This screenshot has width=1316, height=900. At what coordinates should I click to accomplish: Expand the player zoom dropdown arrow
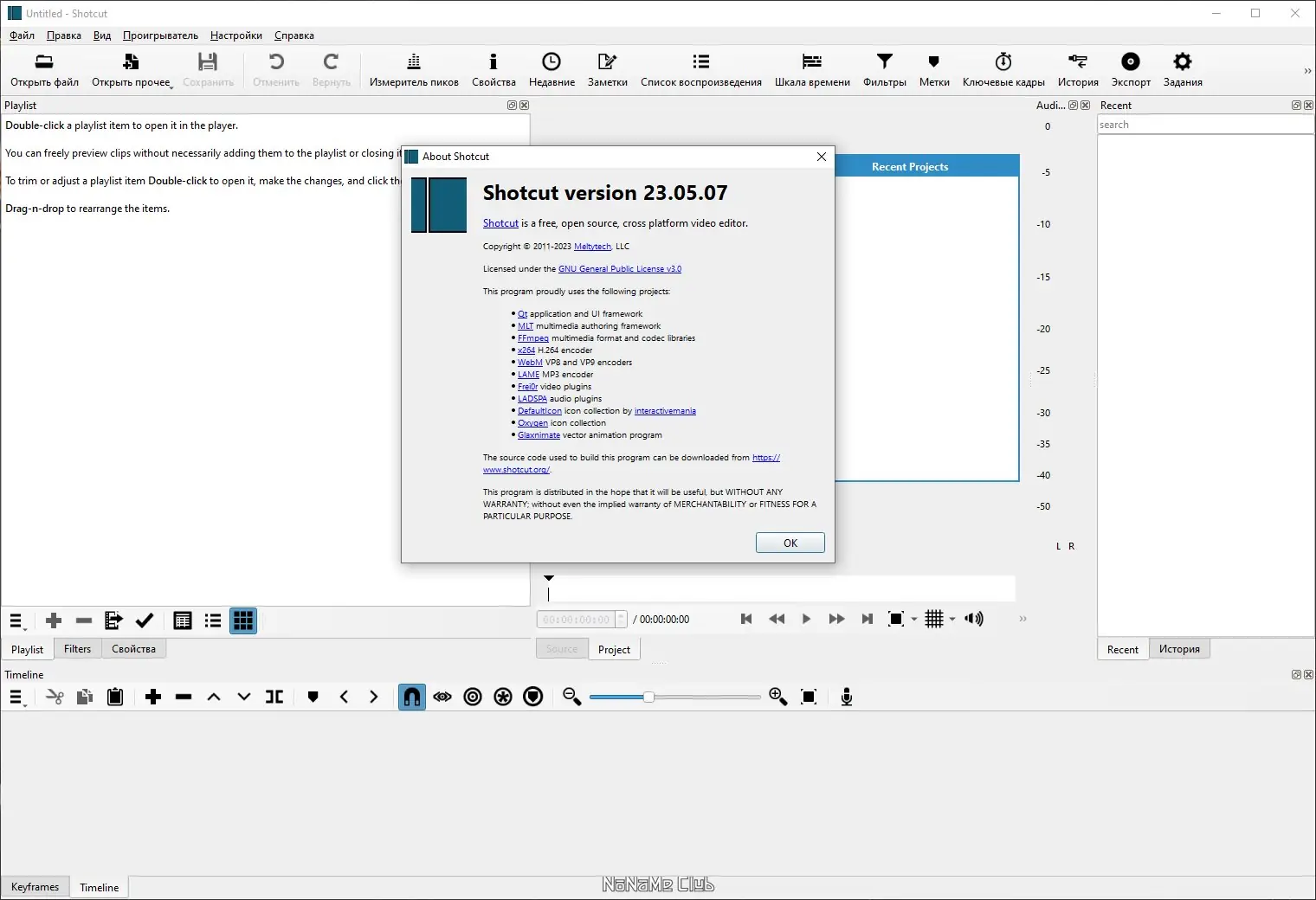click(914, 620)
